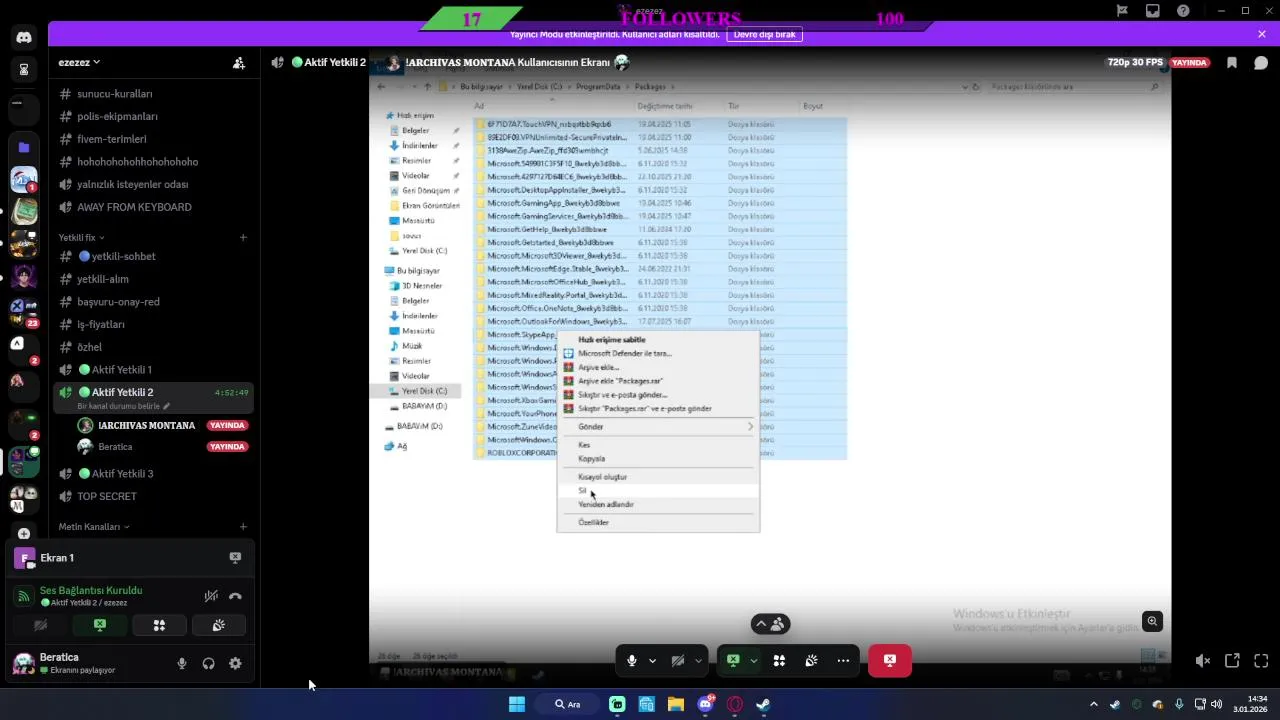
Task: Toggle screen share green button in call bar
Action: (x=733, y=661)
